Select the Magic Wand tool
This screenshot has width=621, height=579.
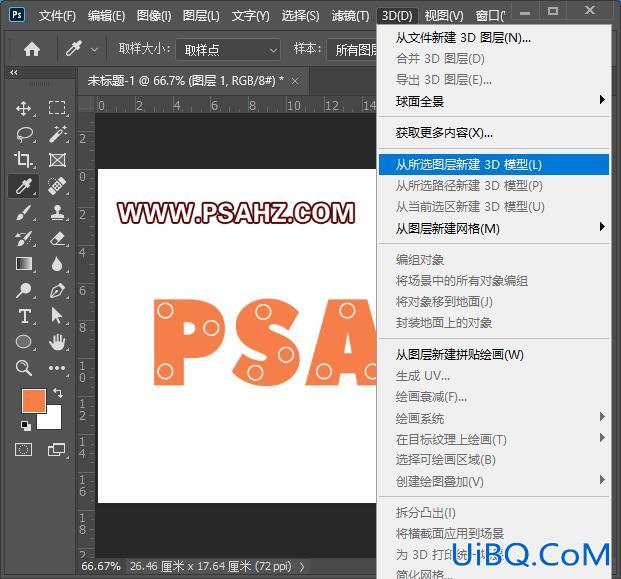(57, 134)
